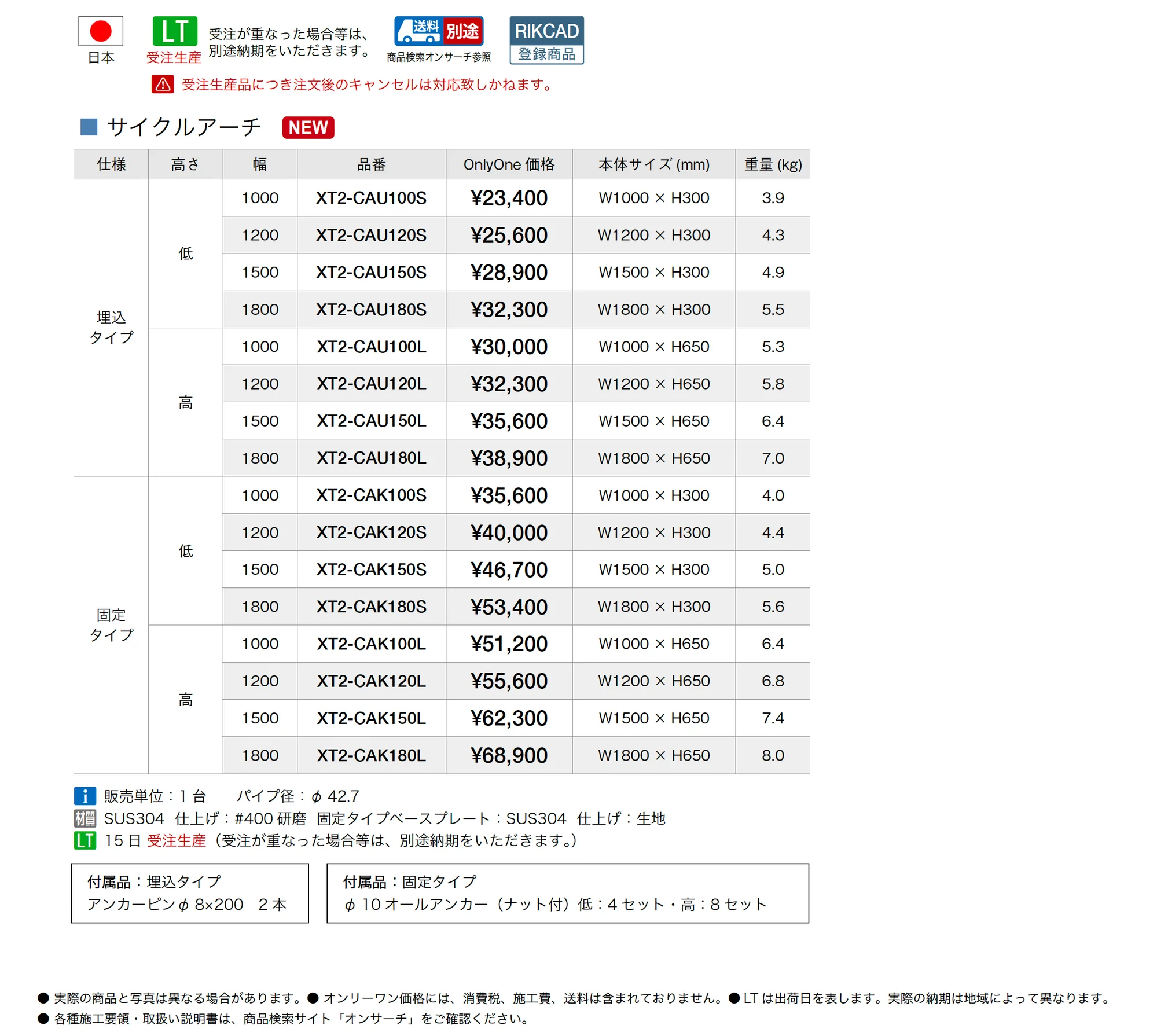Click the 幅 column header
This screenshot has width=1157, height=1036.
click(260, 164)
